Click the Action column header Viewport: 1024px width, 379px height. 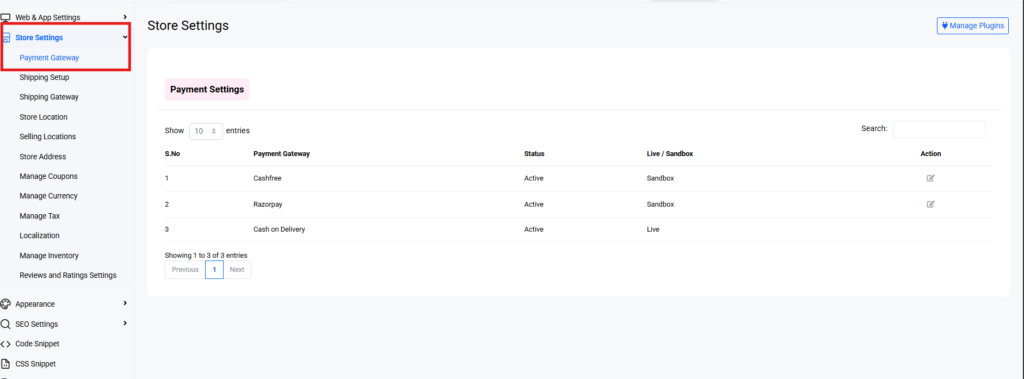point(931,154)
